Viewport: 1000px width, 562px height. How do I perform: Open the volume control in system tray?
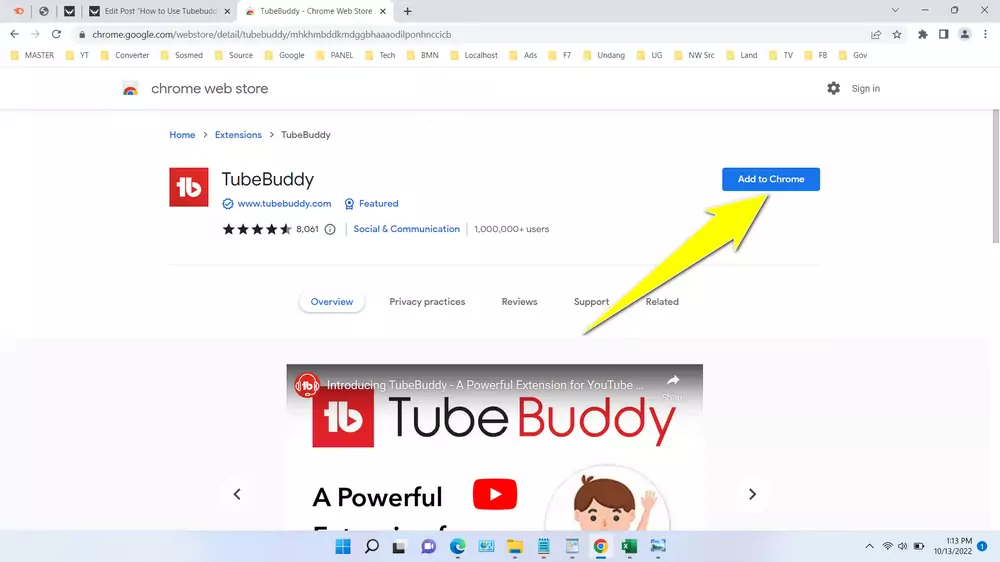point(902,546)
